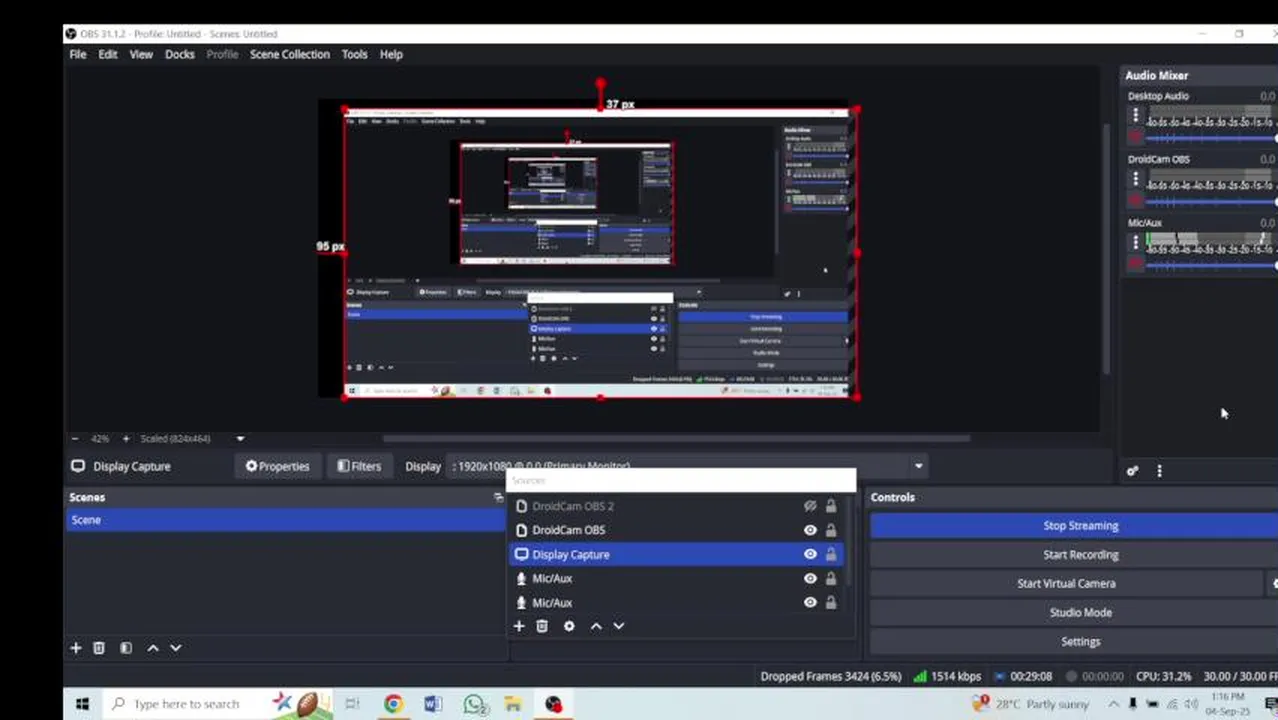Hide the Display Capture source
This screenshot has width=1278, height=720.
810,554
